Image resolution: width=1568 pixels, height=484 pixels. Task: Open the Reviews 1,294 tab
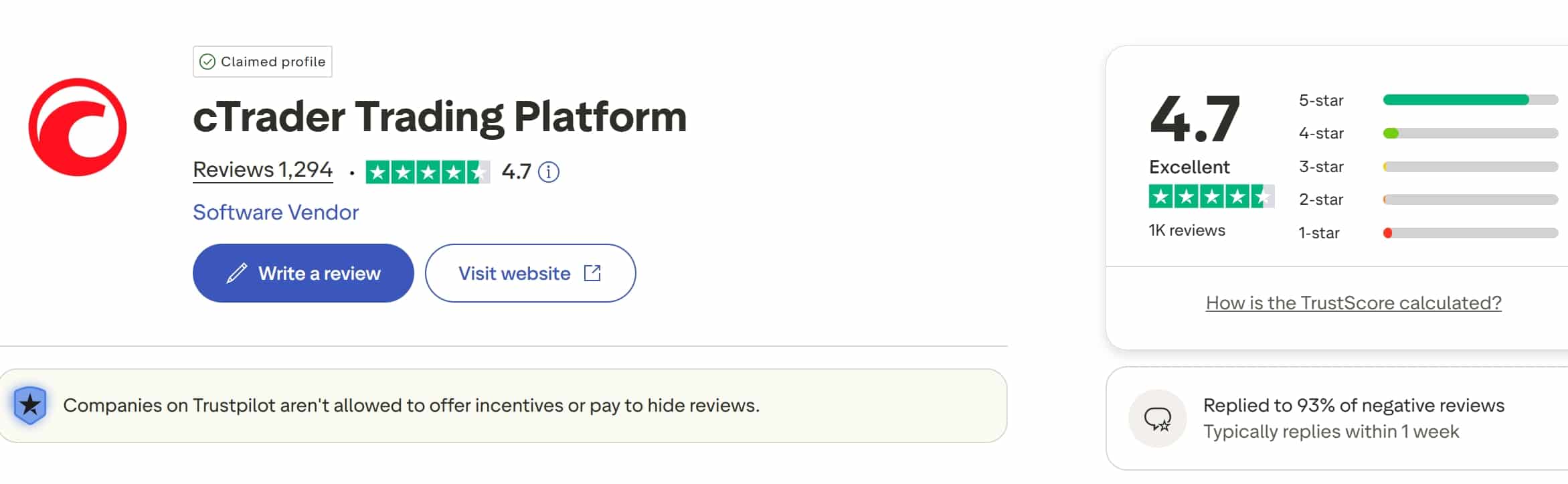coord(262,169)
